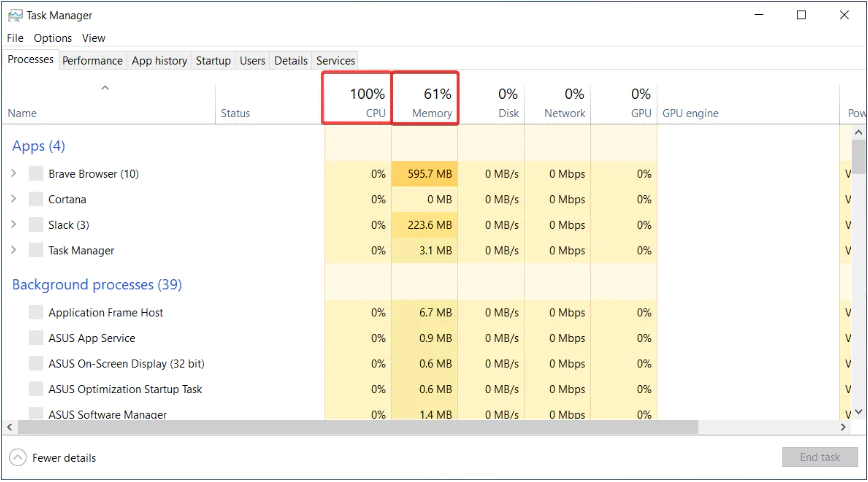This screenshot has height=482, width=868.
Task: Click the ASUS Optimization Startup Task icon
Action: click(36, 389)
